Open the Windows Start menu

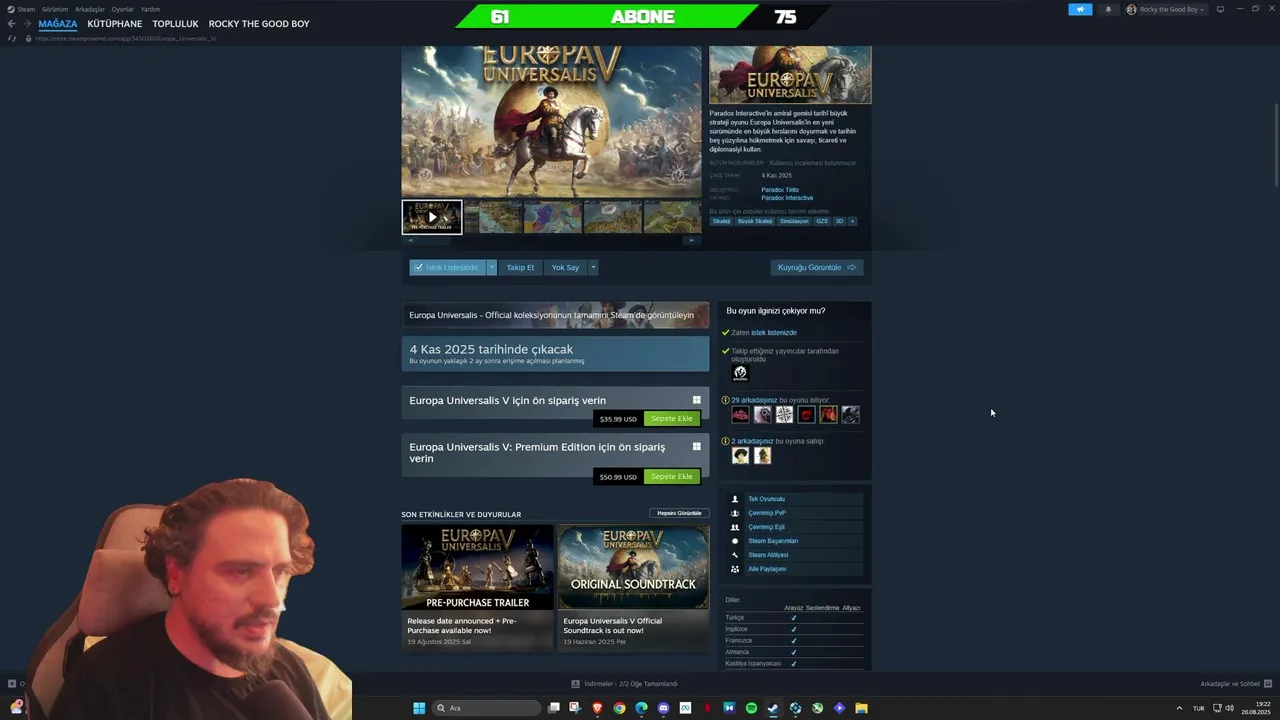(x=419, y=708)
